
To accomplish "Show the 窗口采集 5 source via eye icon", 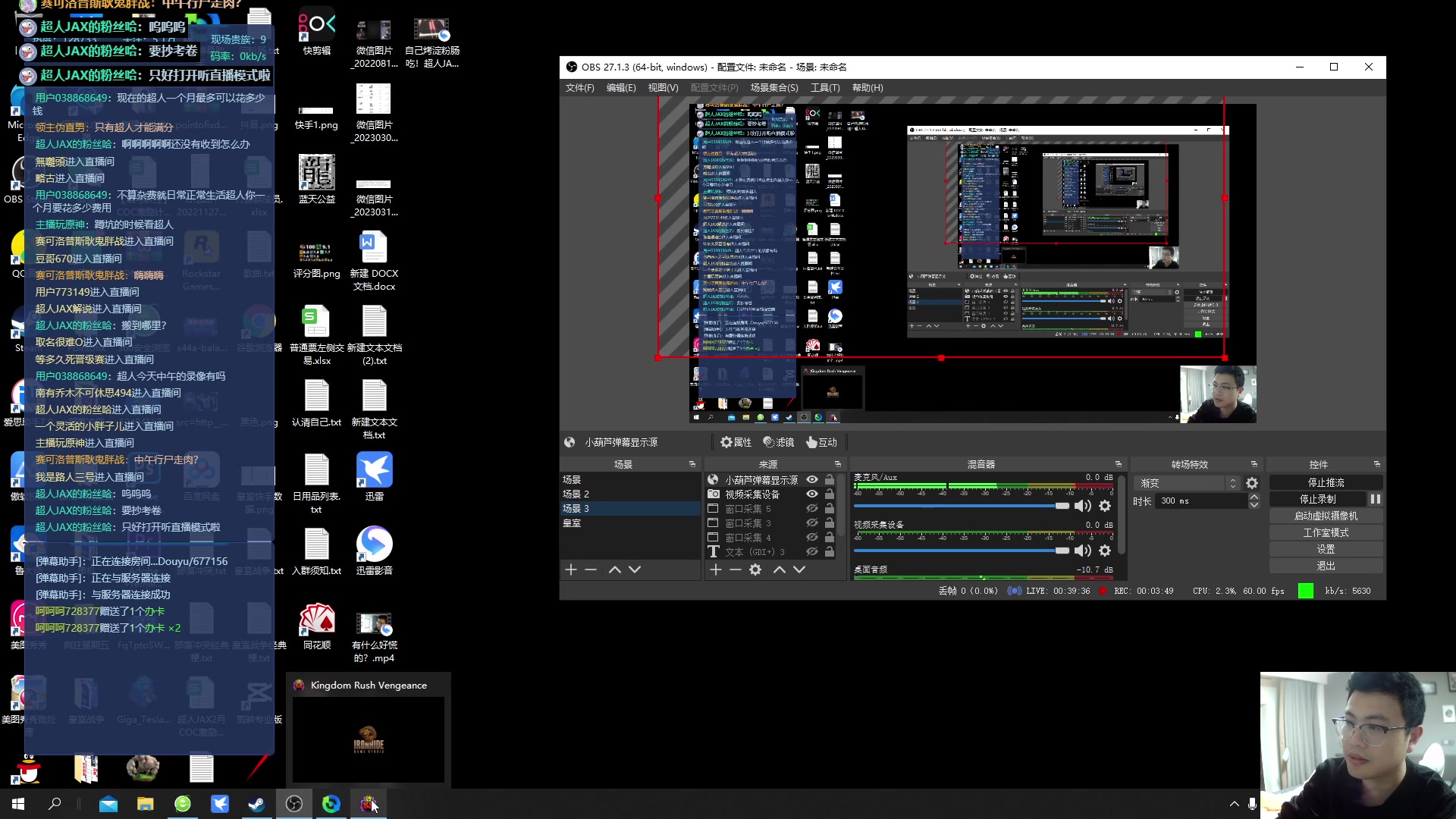I will (812, 509).
